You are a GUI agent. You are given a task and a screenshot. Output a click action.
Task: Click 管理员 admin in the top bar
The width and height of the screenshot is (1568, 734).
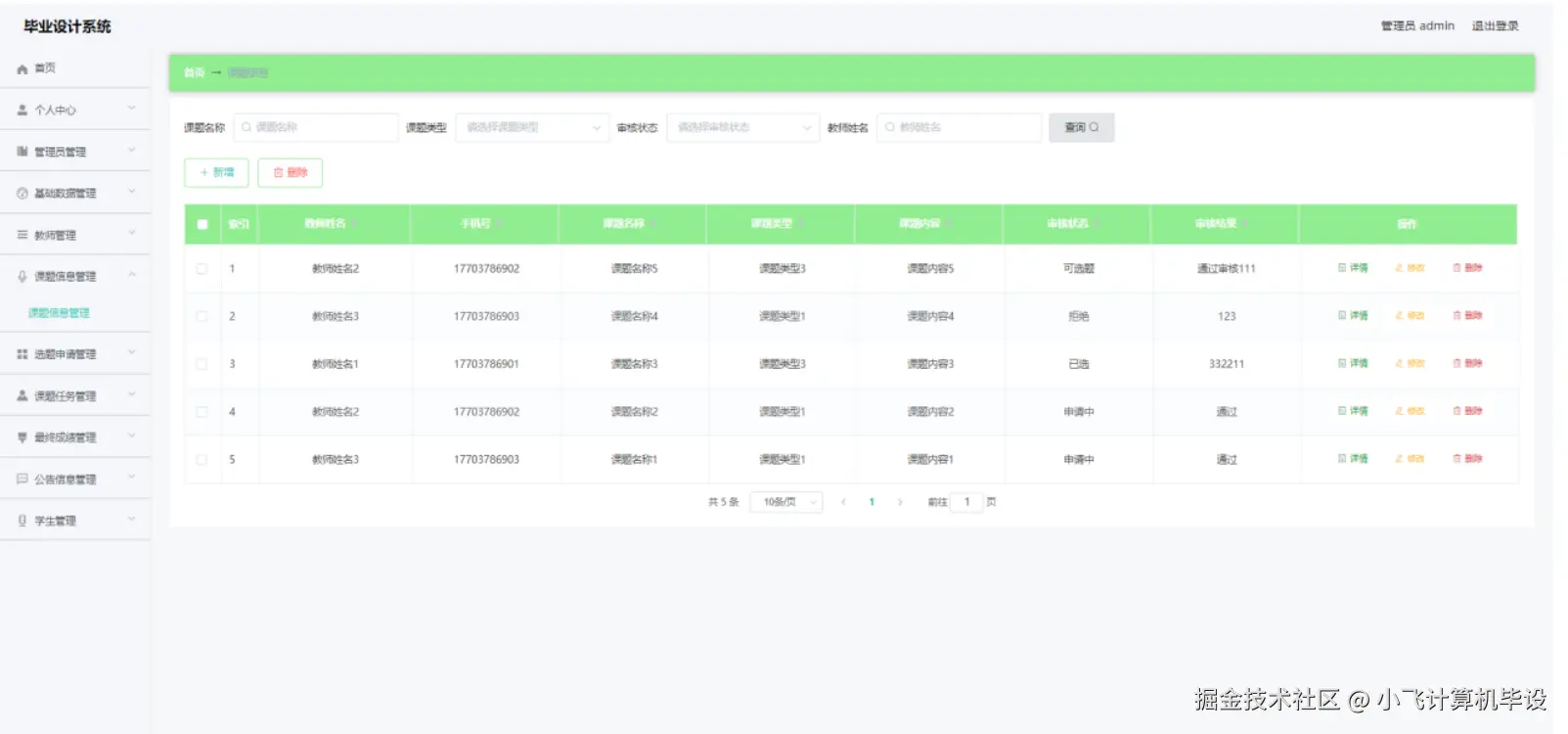pyautogui.click(x=1417, y=26)
